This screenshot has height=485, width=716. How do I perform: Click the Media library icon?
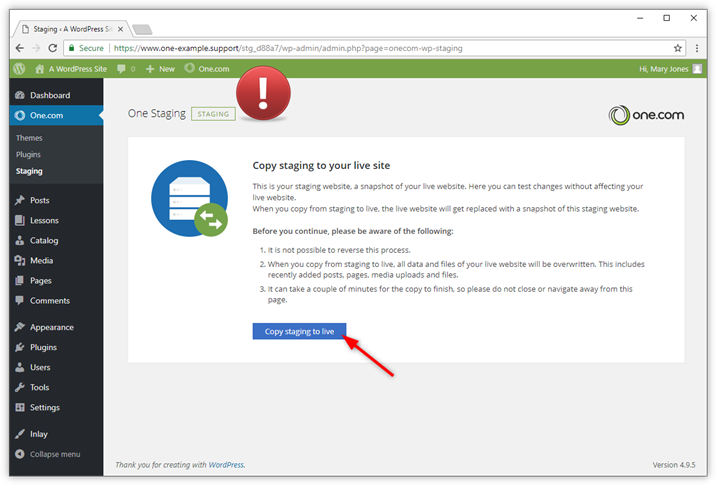(x=20, y=261)
